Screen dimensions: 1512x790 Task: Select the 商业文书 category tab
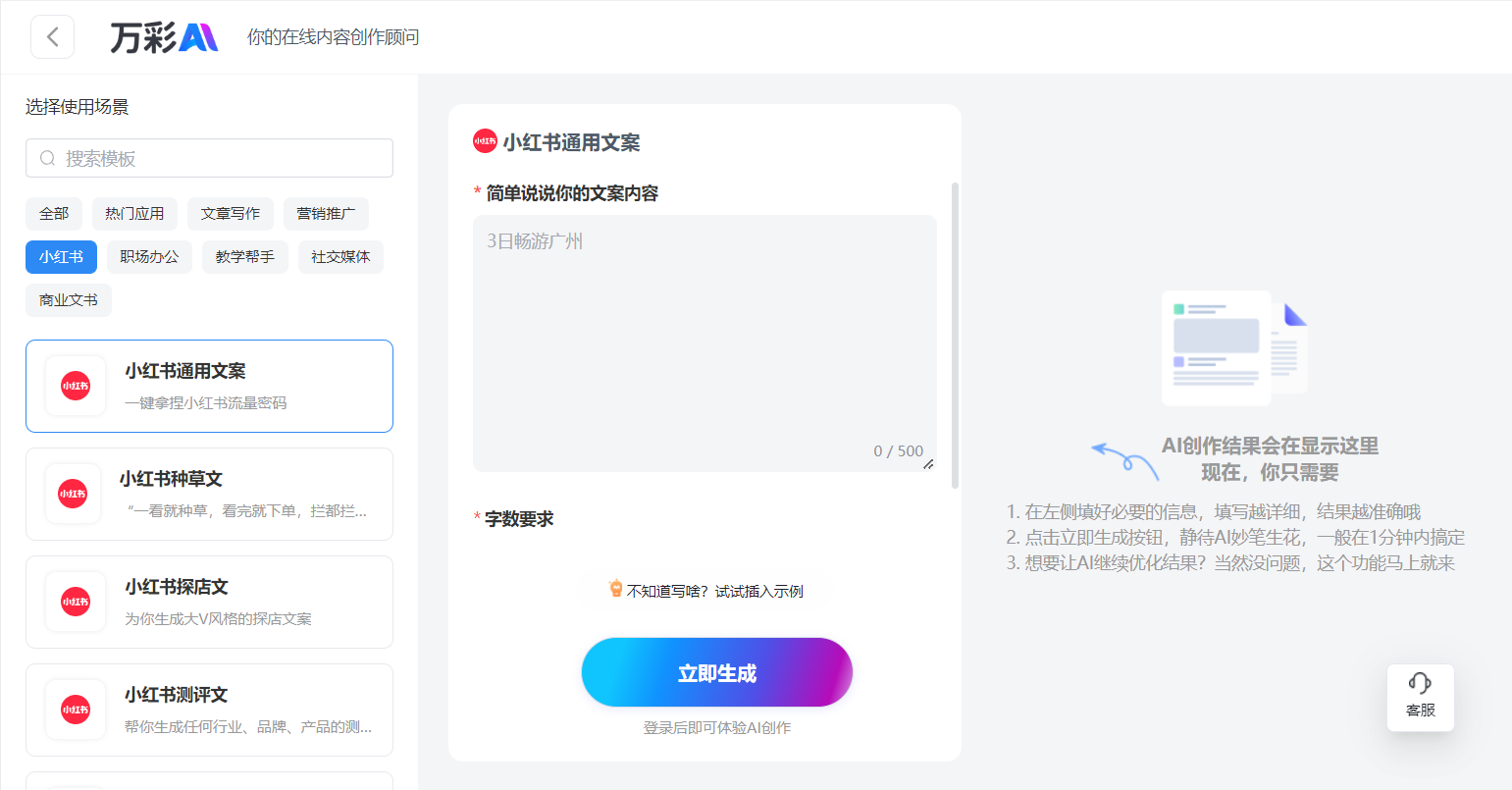coord(69,300)
